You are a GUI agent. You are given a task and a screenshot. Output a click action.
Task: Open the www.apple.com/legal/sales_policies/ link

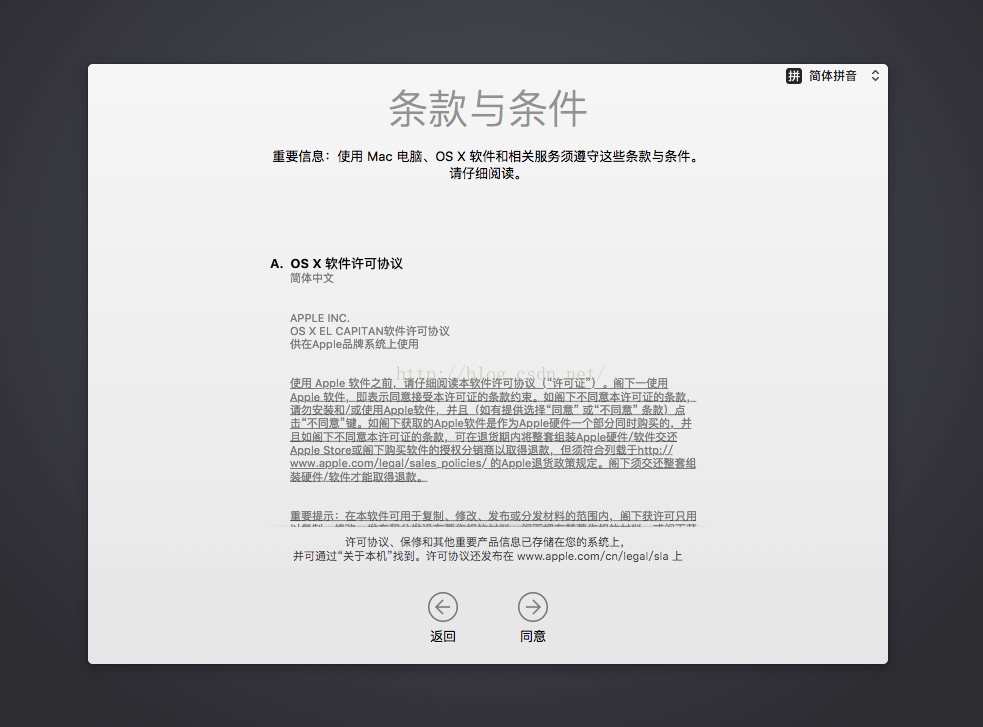tap(388, 463)
